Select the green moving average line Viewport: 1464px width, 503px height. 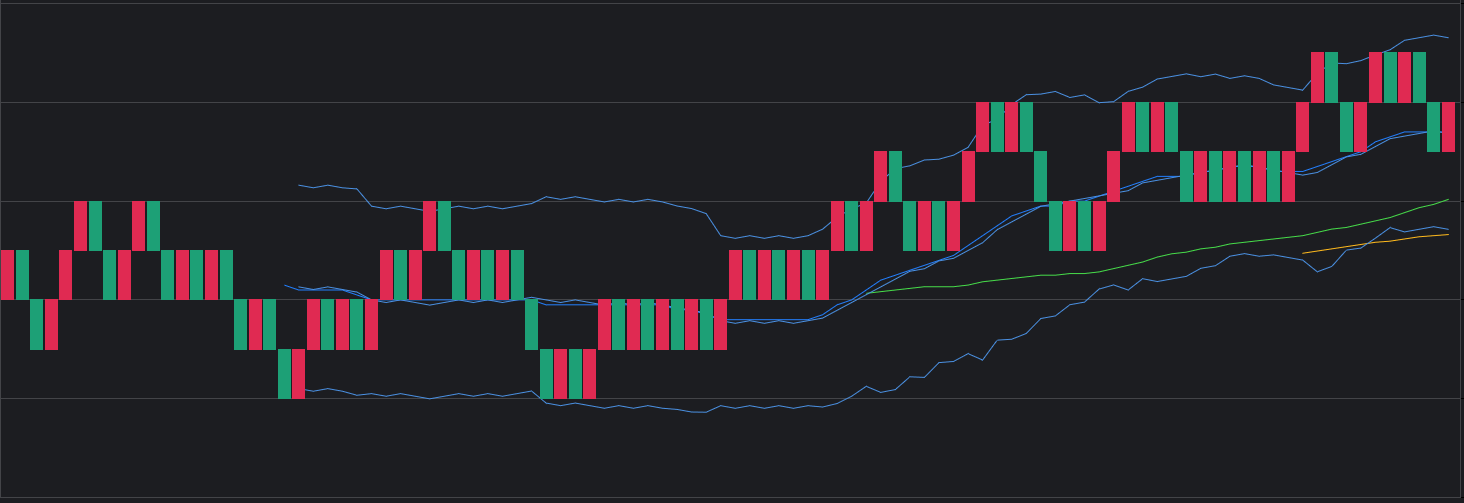coord(1160,256)
